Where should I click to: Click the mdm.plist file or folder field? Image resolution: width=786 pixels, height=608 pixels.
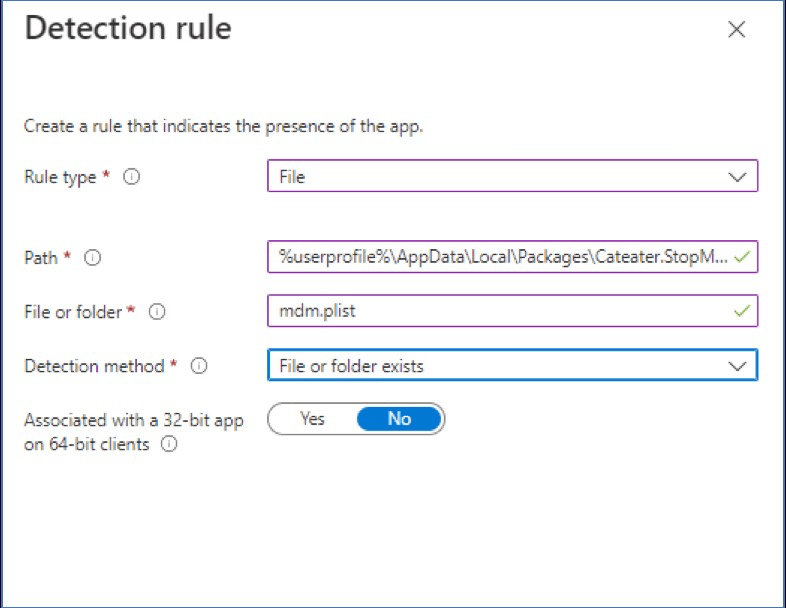click(500, 311)
